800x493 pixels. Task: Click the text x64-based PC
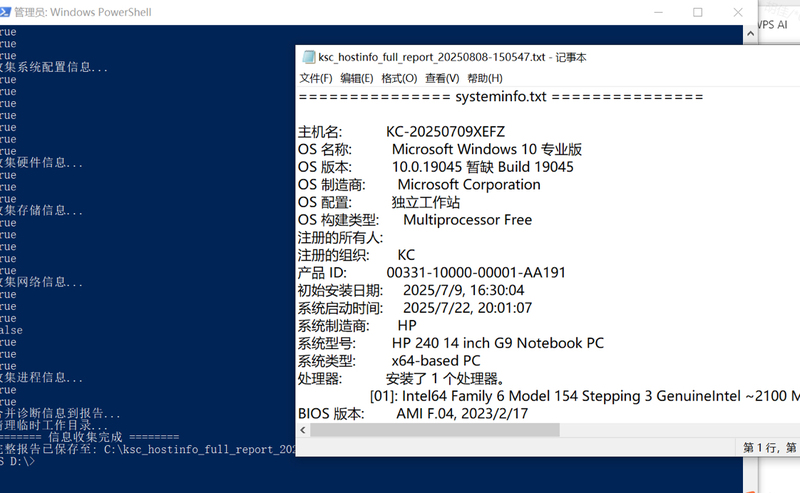(436, 361)
